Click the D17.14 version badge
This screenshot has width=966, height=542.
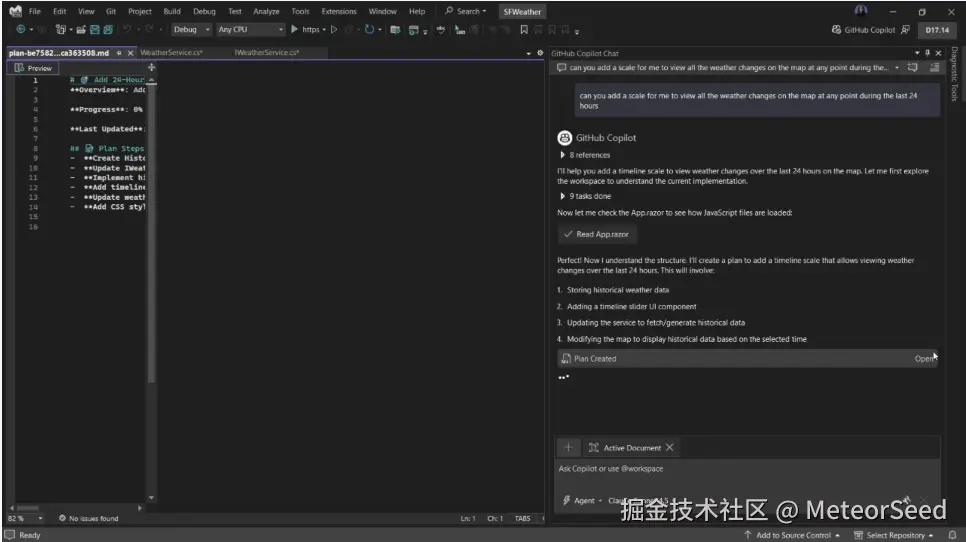(936, 30)
